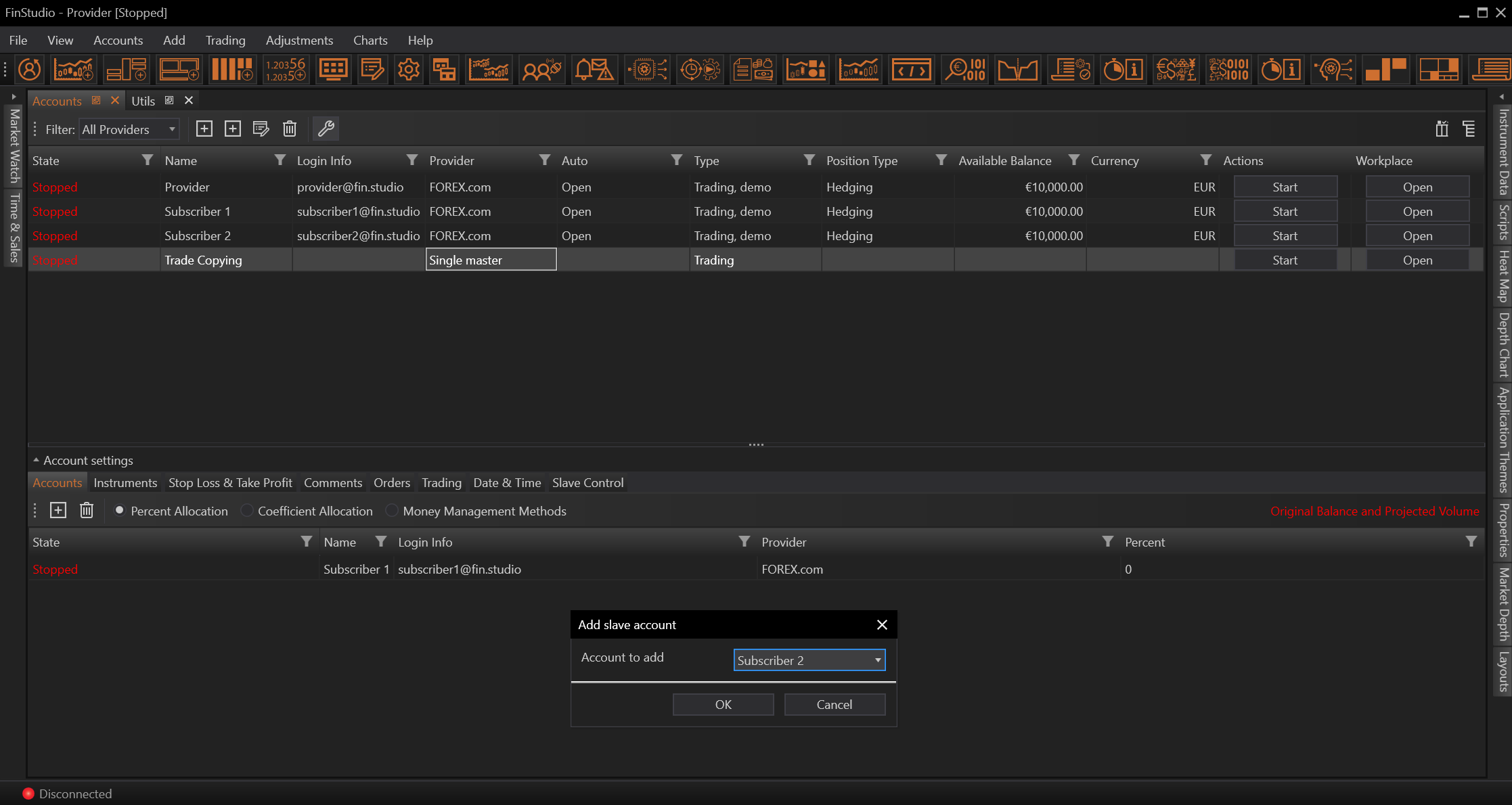The image size is (1512, 805).
Task: Collapse the Account settings section
Action: (37, 460)
